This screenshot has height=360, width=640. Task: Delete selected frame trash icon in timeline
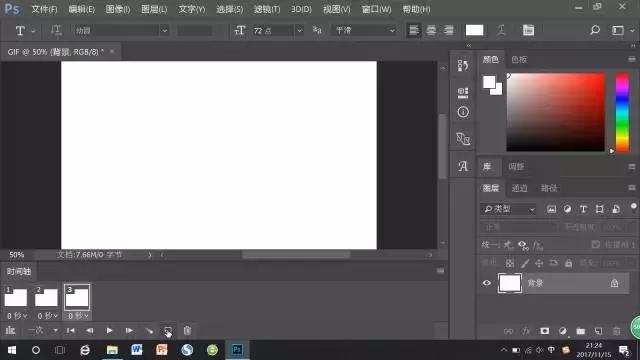(187, 331)
